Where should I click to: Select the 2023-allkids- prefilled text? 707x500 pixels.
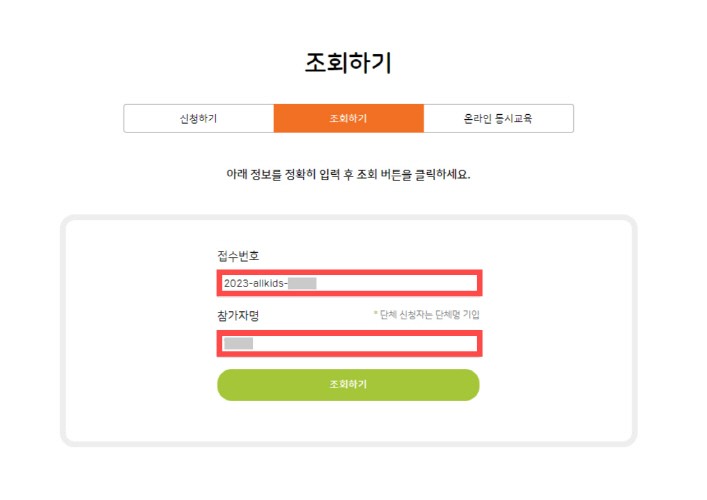(256, 283)
